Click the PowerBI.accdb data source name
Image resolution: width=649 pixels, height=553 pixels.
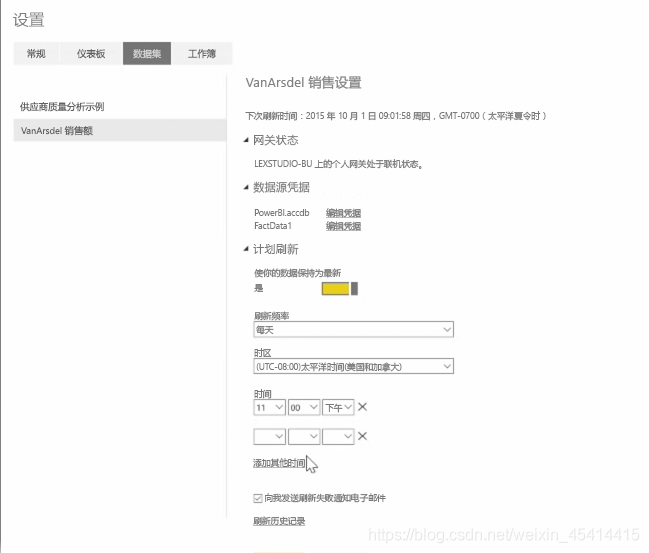coord(281,213)
